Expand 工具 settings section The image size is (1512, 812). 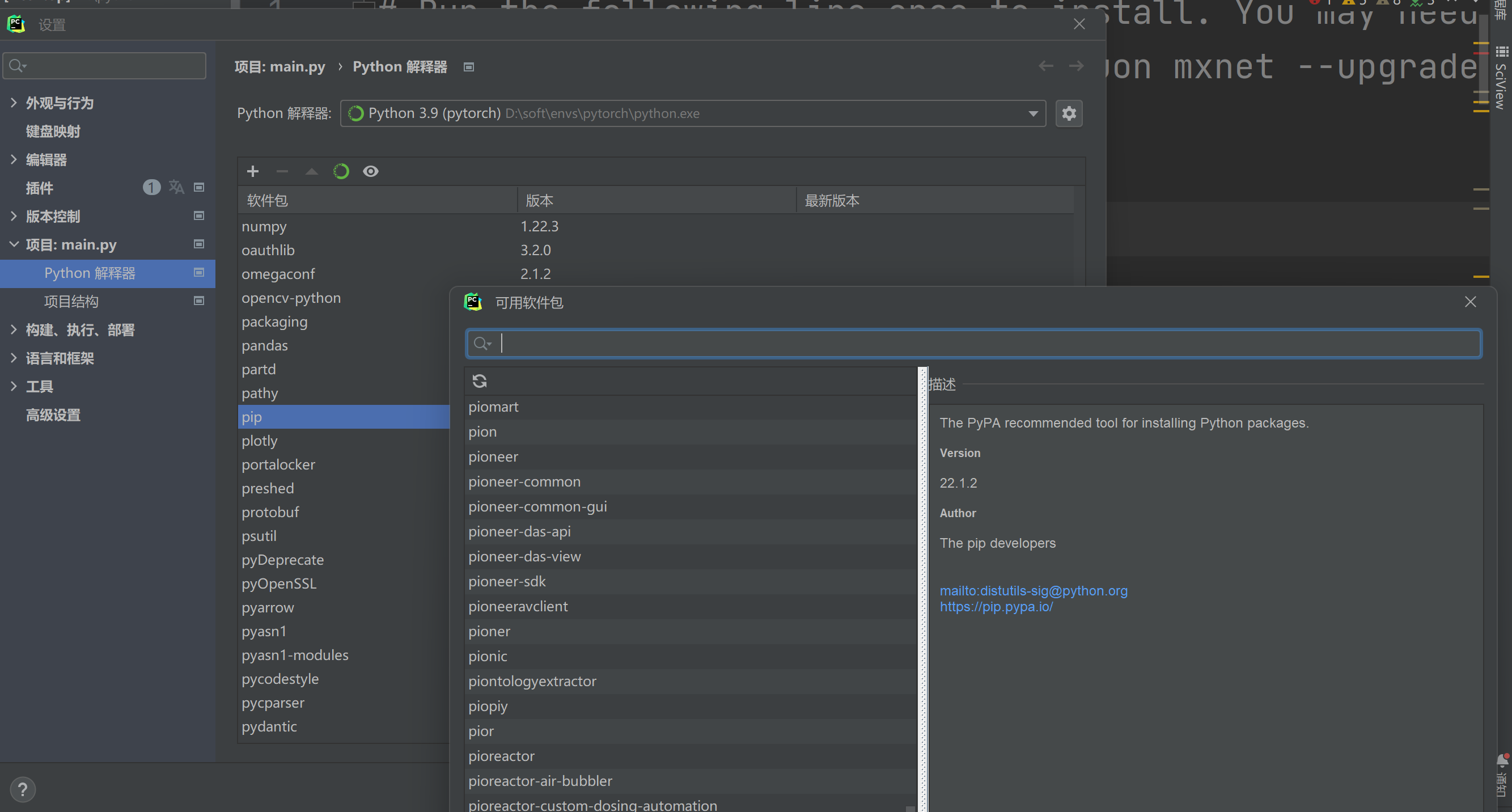pos(14,386)
